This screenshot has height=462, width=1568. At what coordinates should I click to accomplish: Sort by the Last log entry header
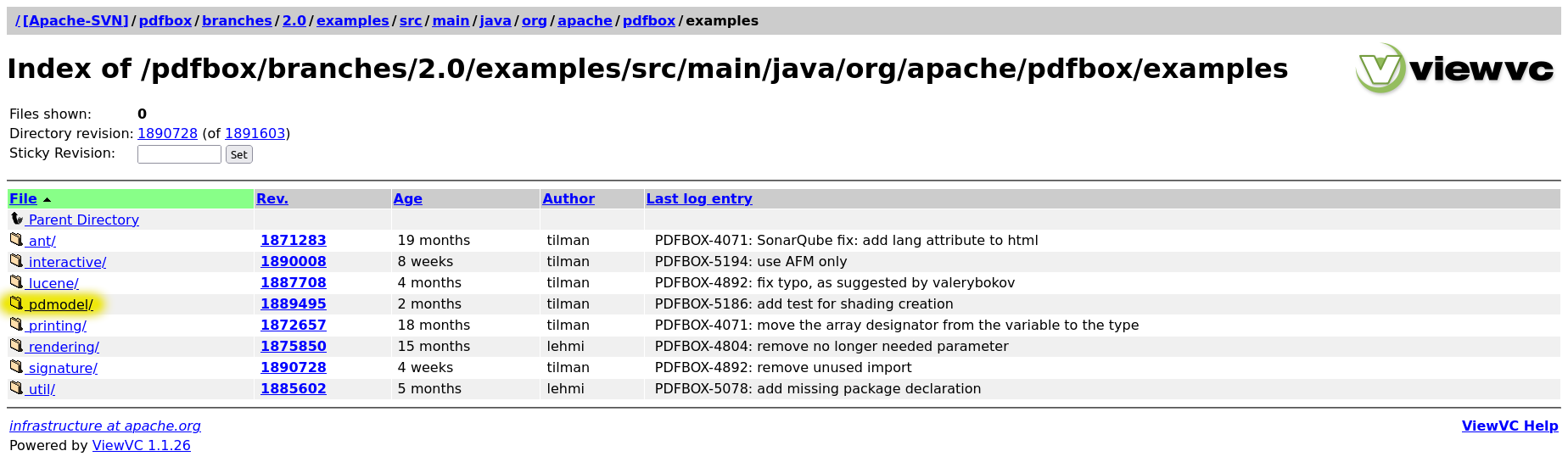pyautogui.click(x=699, y=198)
